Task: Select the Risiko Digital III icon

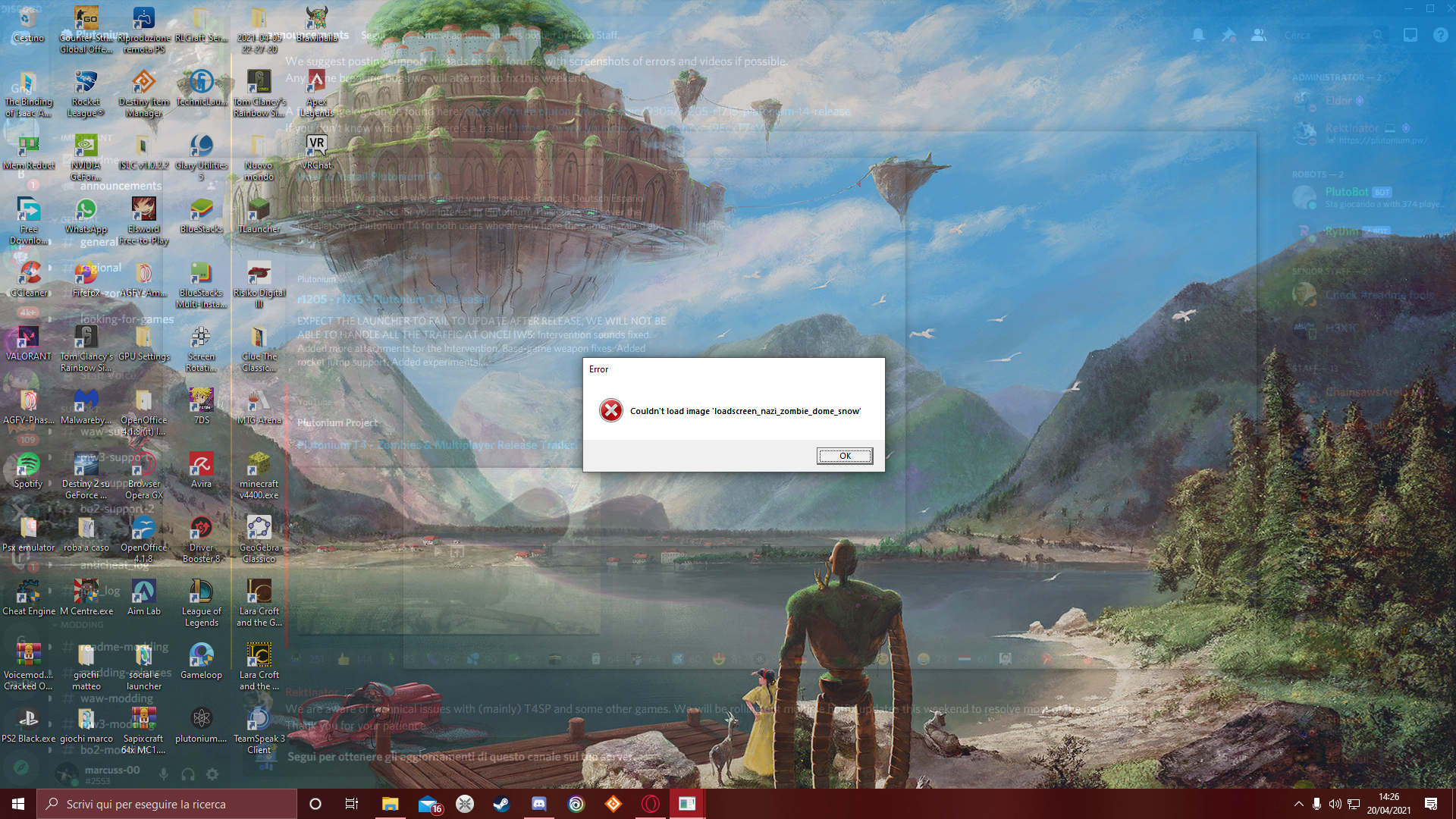Action: (259, 285)
